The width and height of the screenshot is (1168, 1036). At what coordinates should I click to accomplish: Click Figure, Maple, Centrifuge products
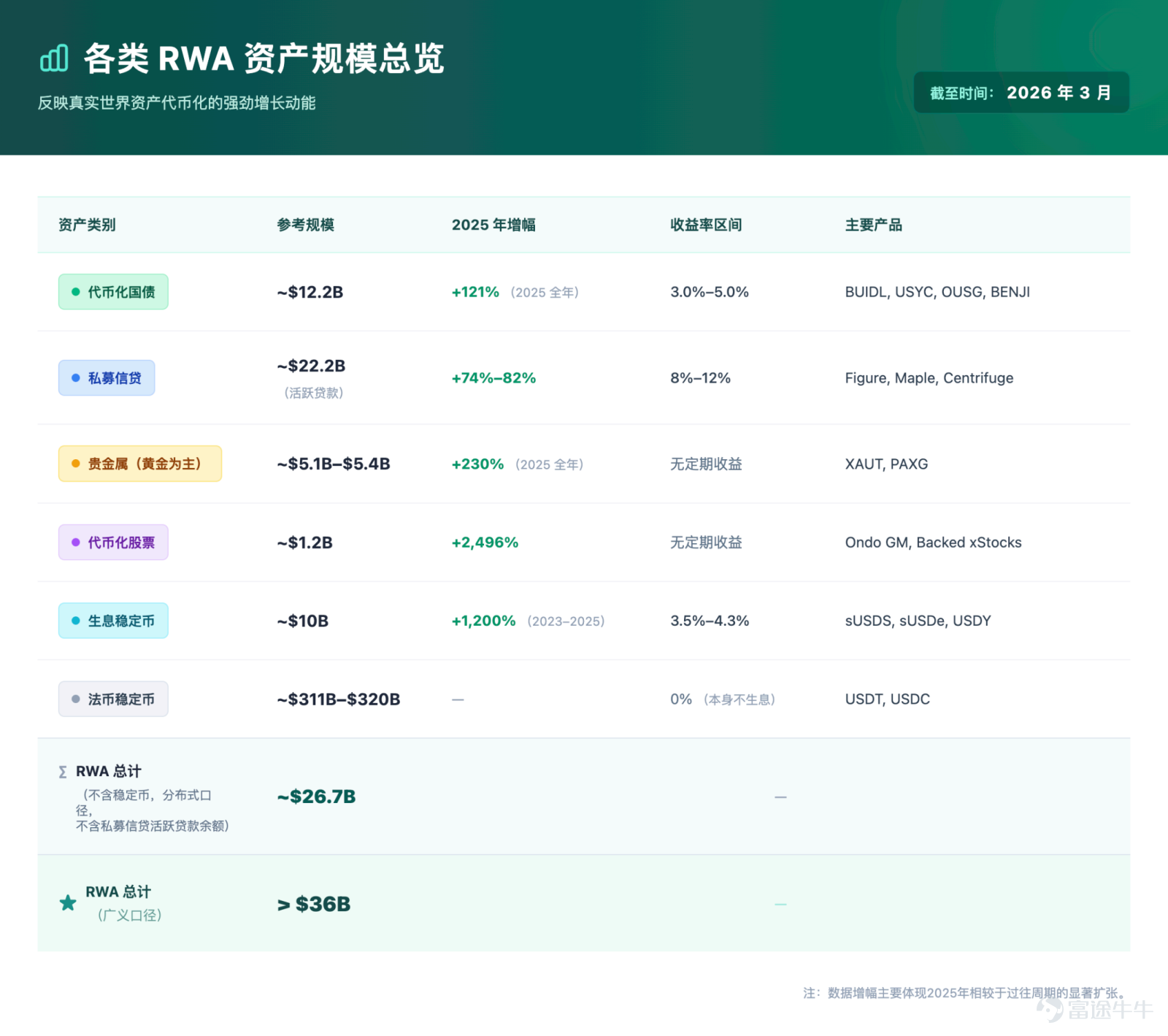929,378
